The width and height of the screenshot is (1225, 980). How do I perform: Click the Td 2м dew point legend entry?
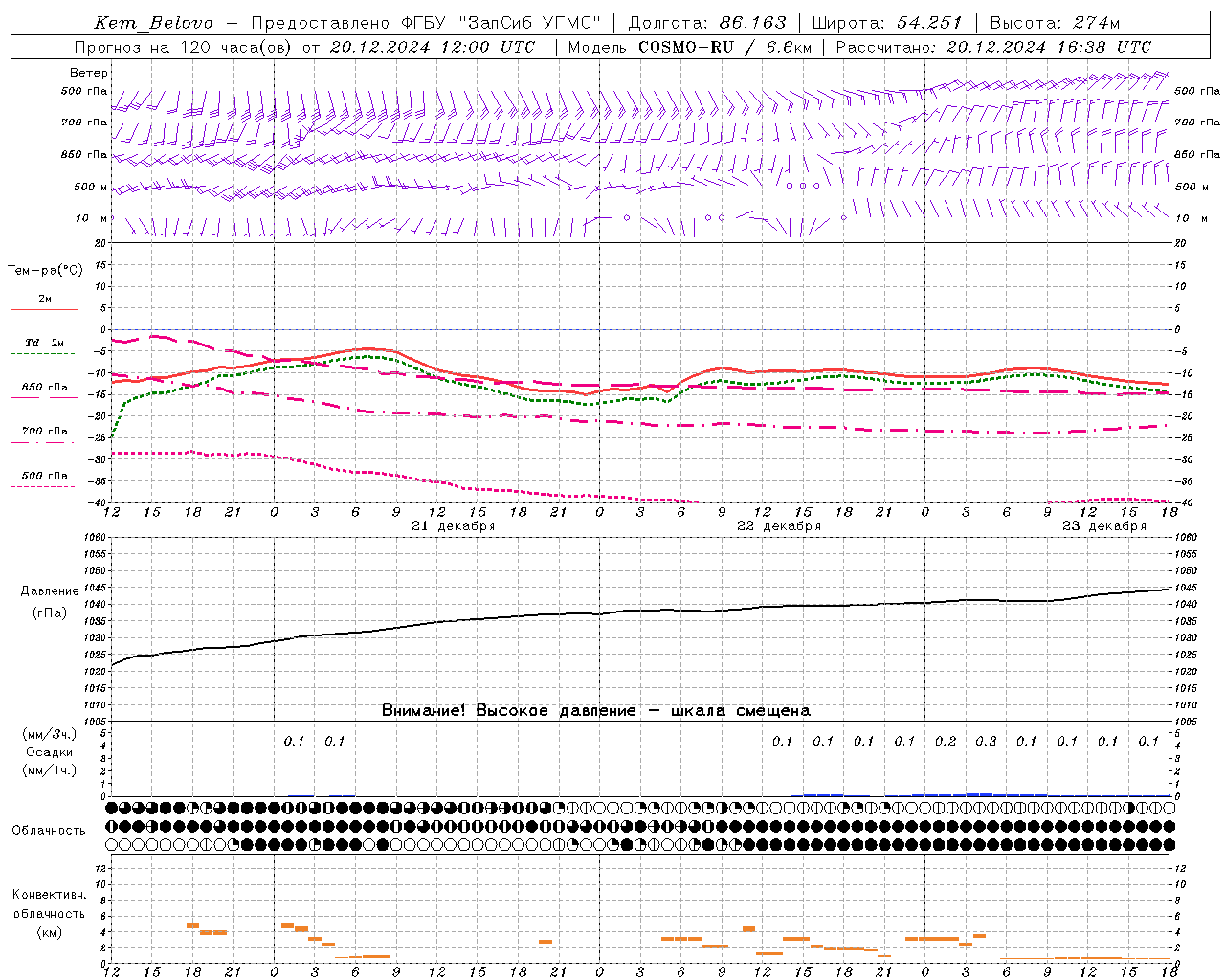(45, 343)
